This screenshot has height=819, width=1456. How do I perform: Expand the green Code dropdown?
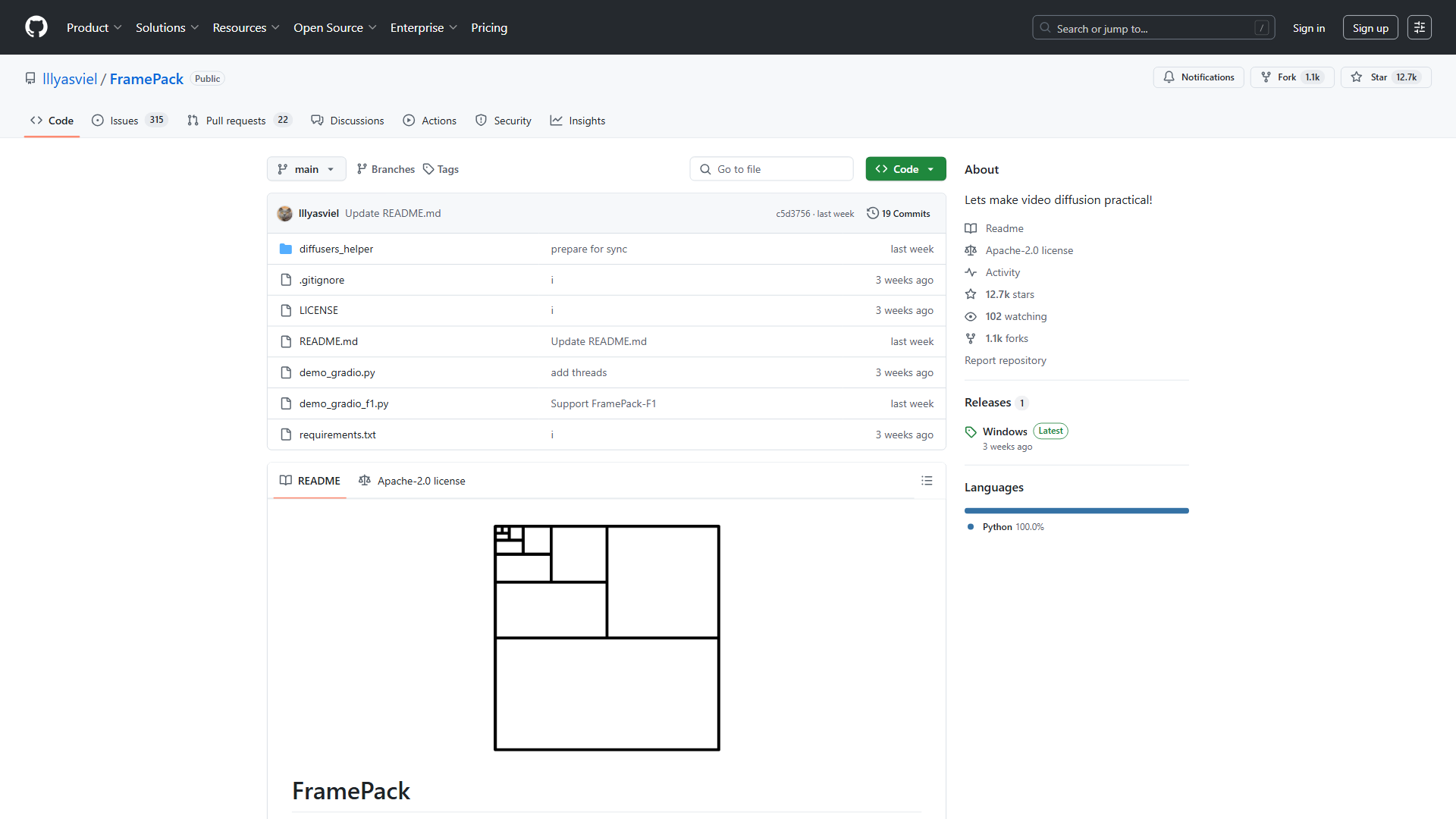point(905,169)
